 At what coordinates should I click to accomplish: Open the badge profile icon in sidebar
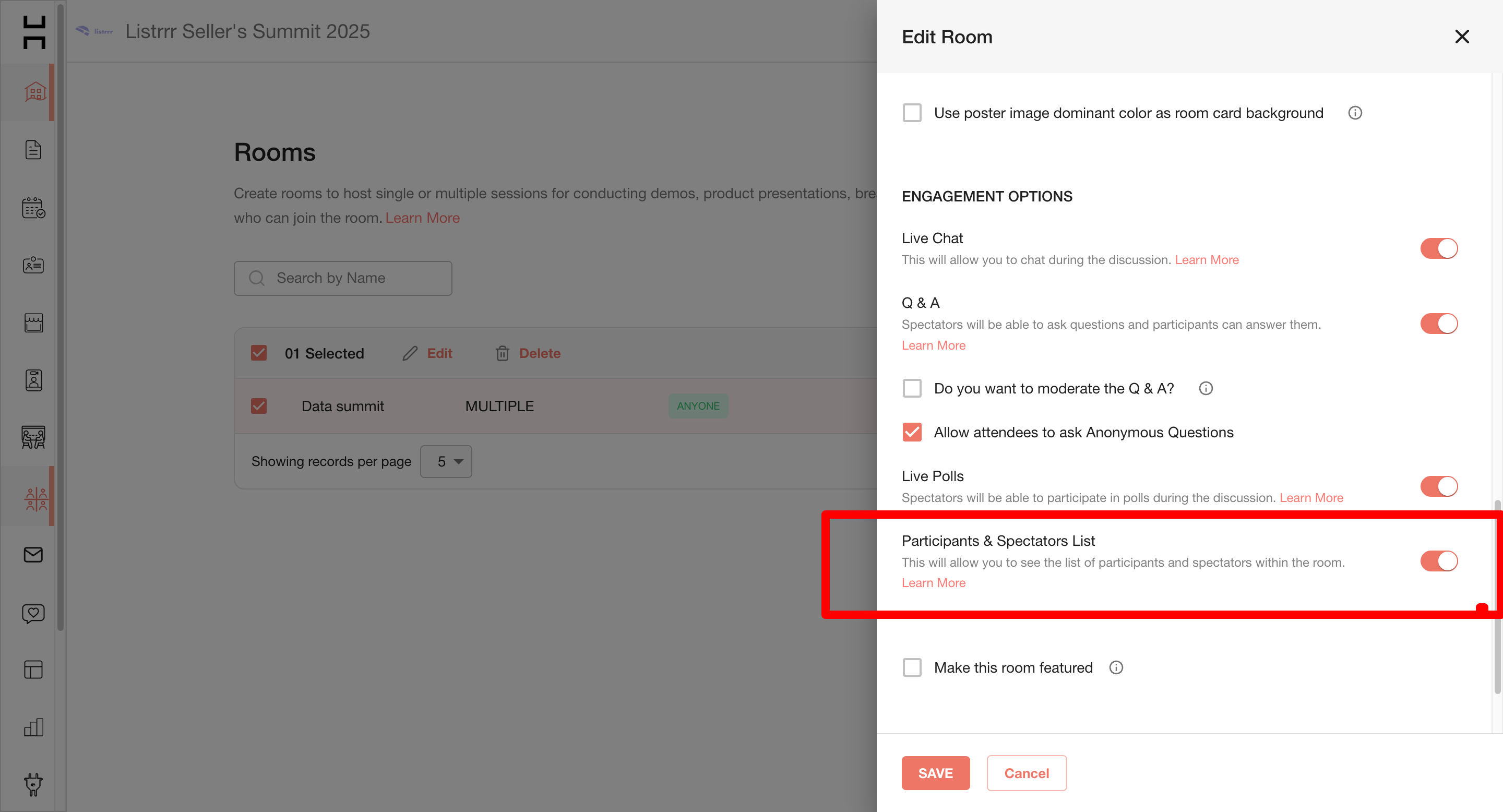click(33, 380)
